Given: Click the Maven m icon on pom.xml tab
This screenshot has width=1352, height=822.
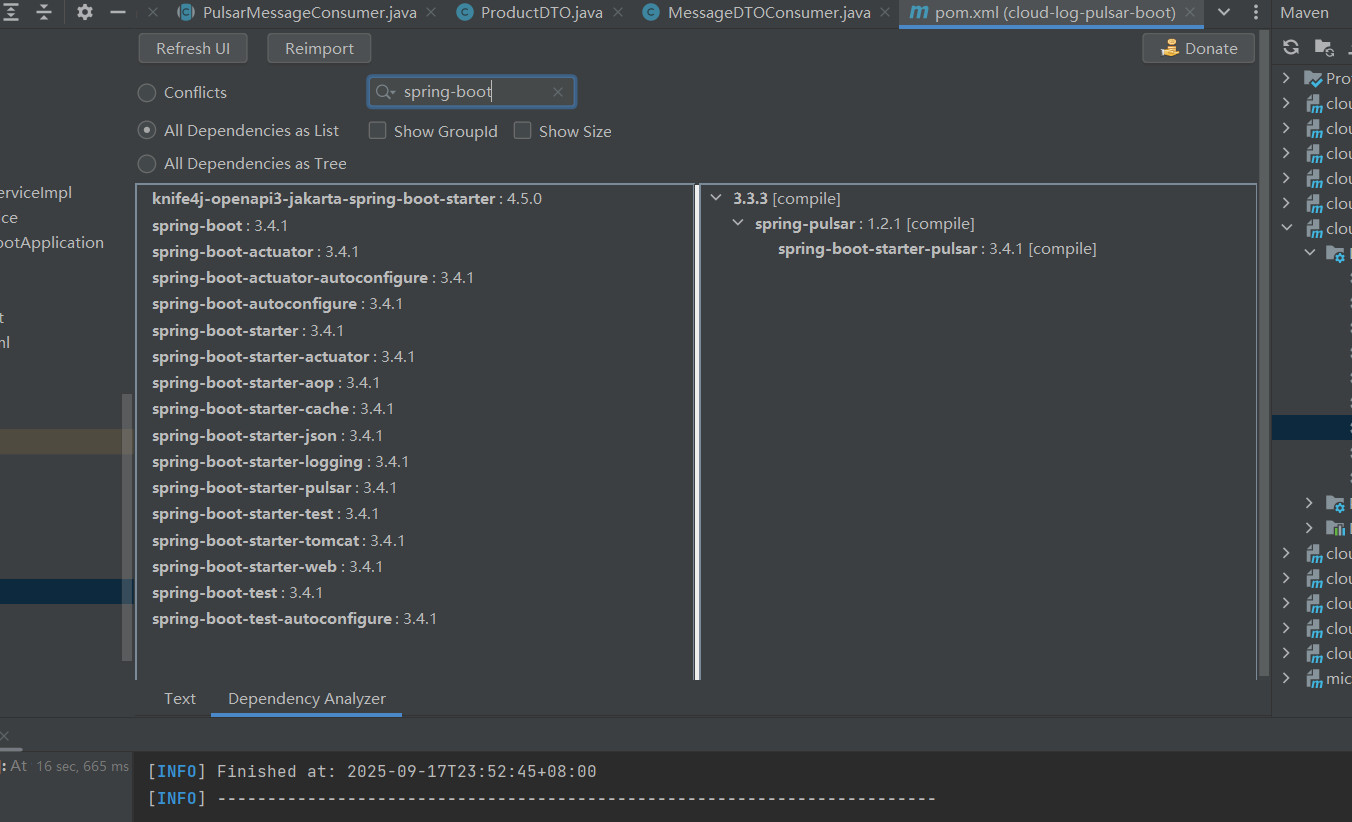Looking at the screenshot, I should pos(919,13).
